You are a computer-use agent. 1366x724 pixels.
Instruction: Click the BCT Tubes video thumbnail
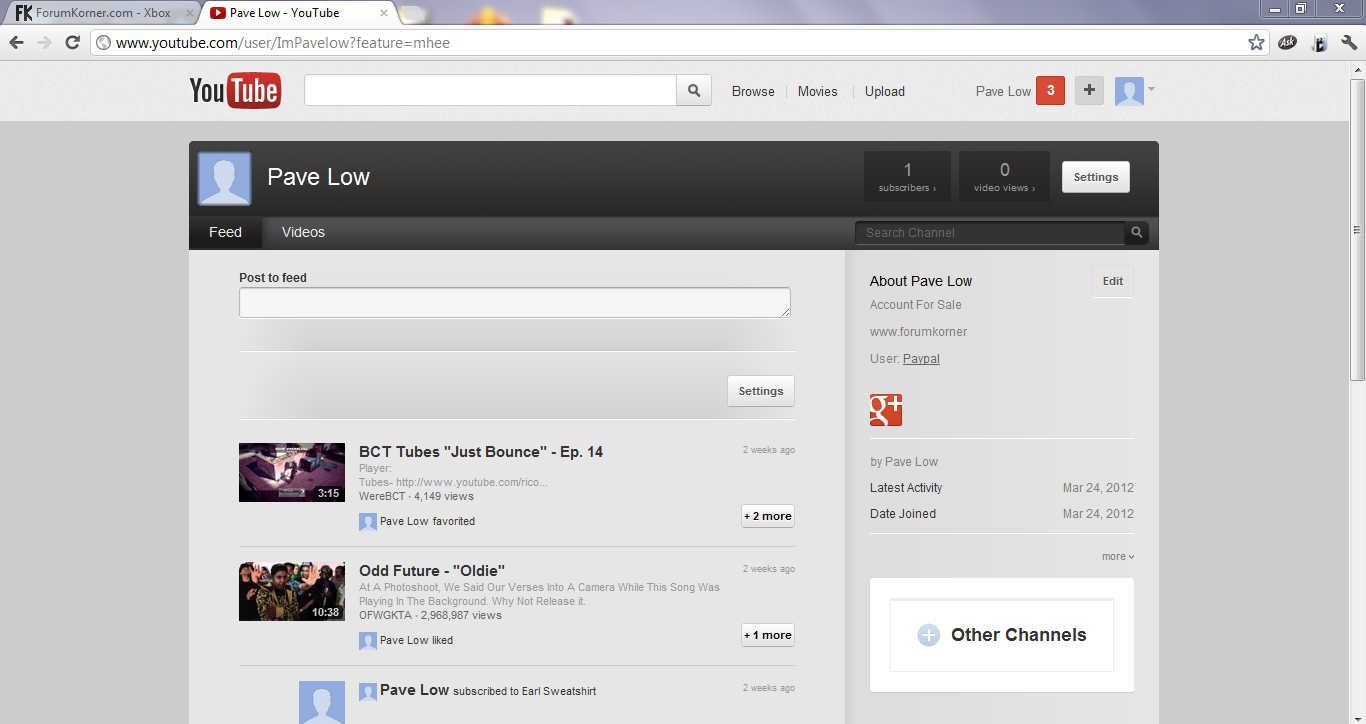click(292, 473)
